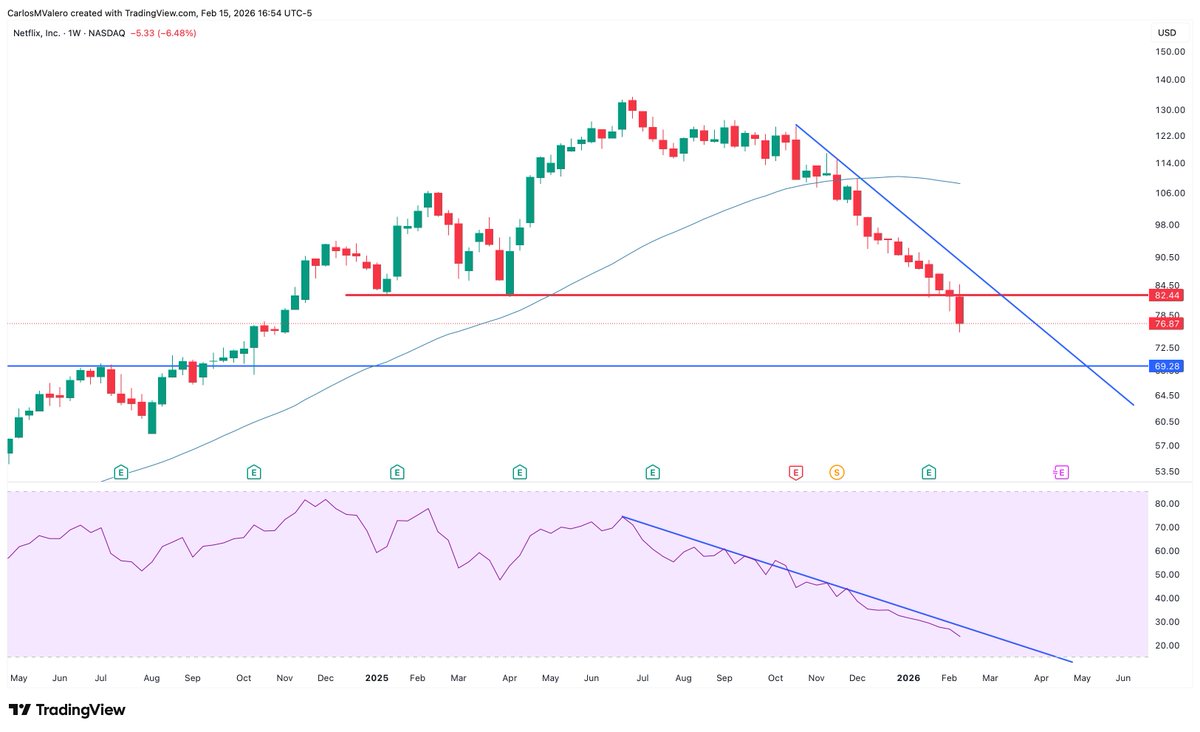The height and width of the screenshot is (732, 1200).
Task: Click the TradingView logo at bottom left
Action: pos(66,710)
